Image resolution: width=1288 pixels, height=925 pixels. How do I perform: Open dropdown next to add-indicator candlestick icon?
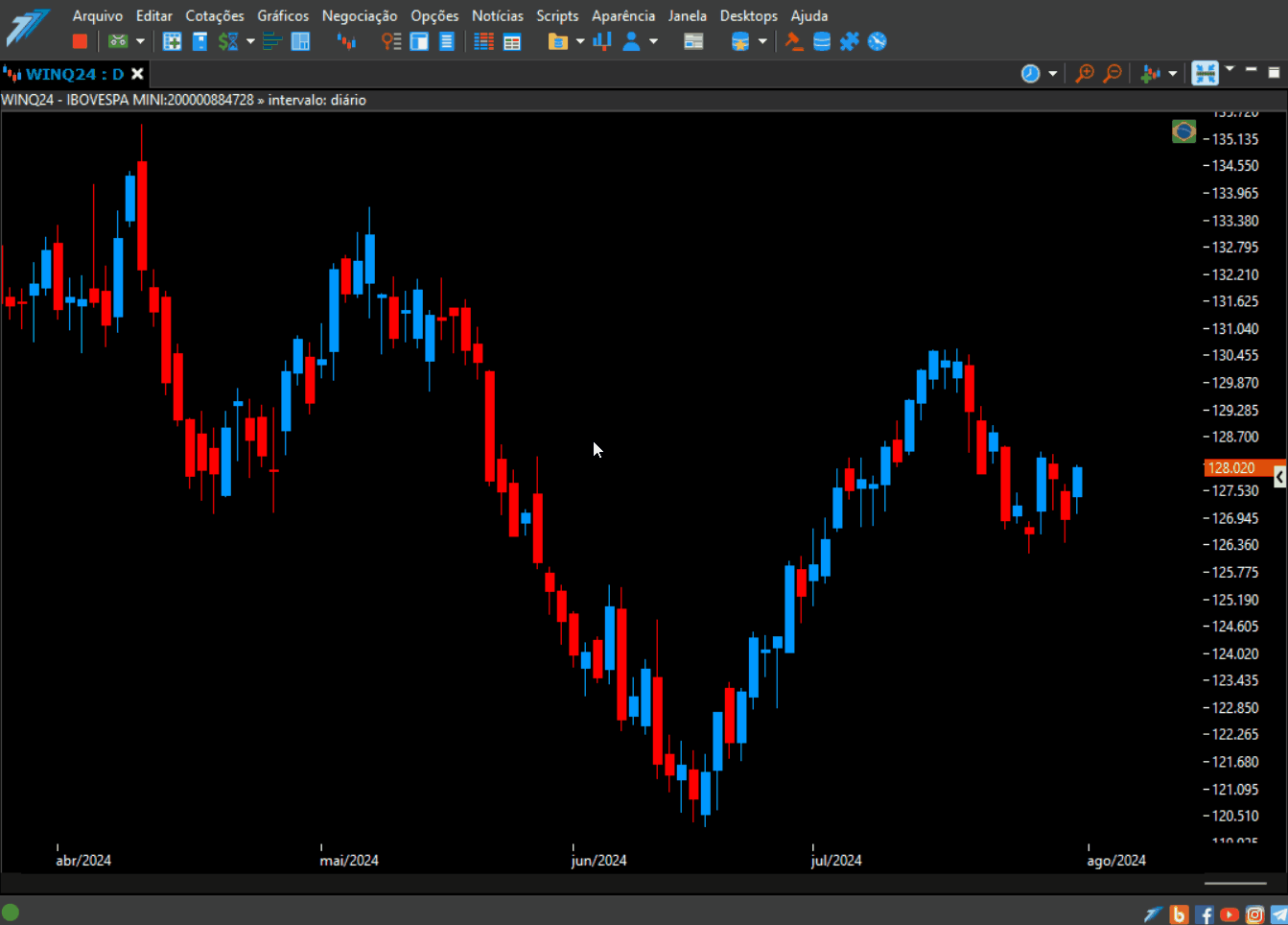[x=1172, y=74]
